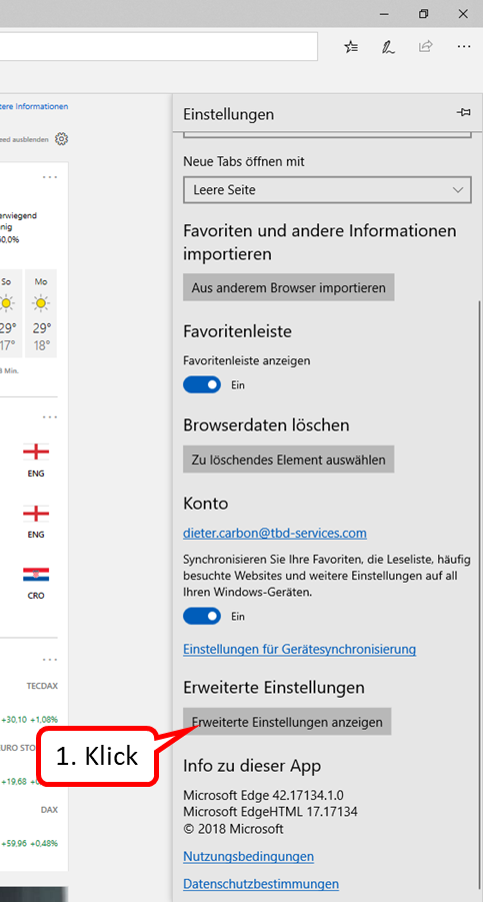Open the Datenschutzbestimmungen link
This screenshot has height=902, width=483.
pos(261,884)
